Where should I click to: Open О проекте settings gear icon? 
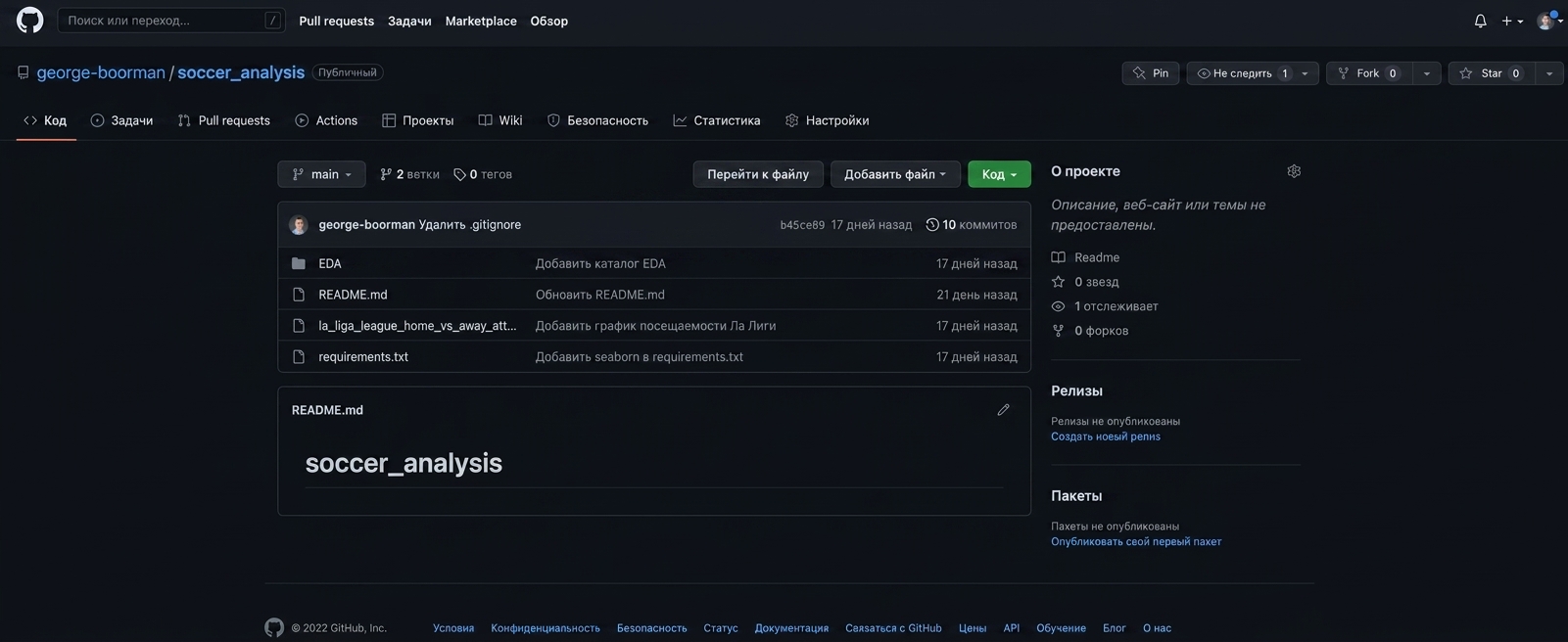coord(1294,171)
